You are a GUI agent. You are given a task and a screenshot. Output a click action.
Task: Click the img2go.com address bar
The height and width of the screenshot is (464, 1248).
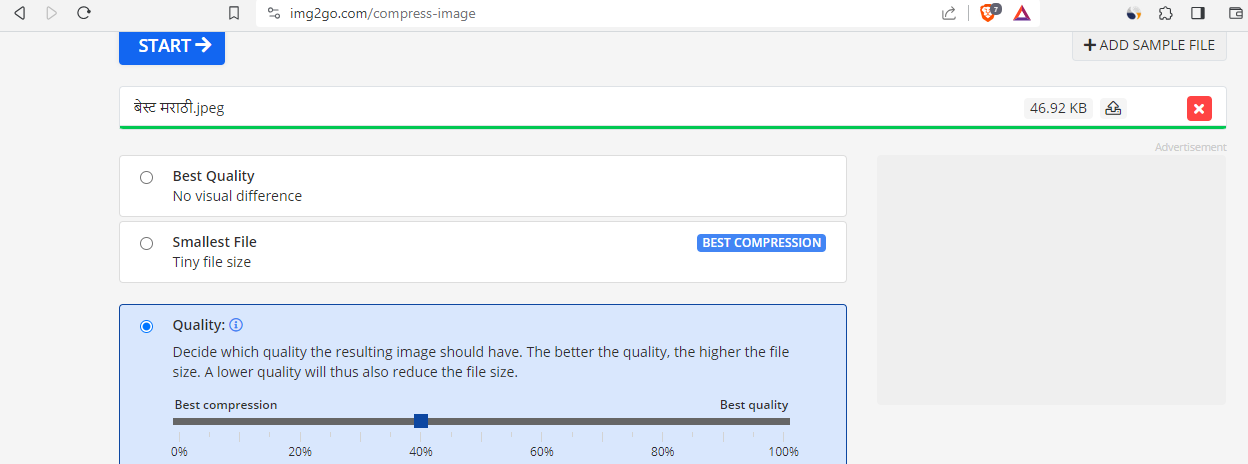pos(600,13)
